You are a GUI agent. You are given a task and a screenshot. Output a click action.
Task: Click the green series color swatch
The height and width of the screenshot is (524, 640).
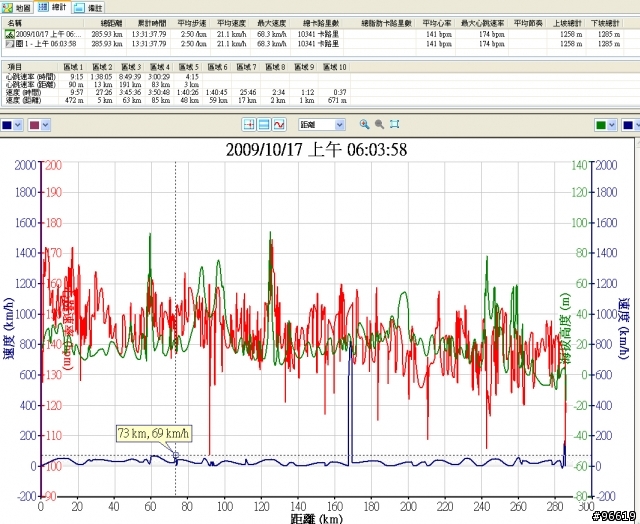coord(601,125)
